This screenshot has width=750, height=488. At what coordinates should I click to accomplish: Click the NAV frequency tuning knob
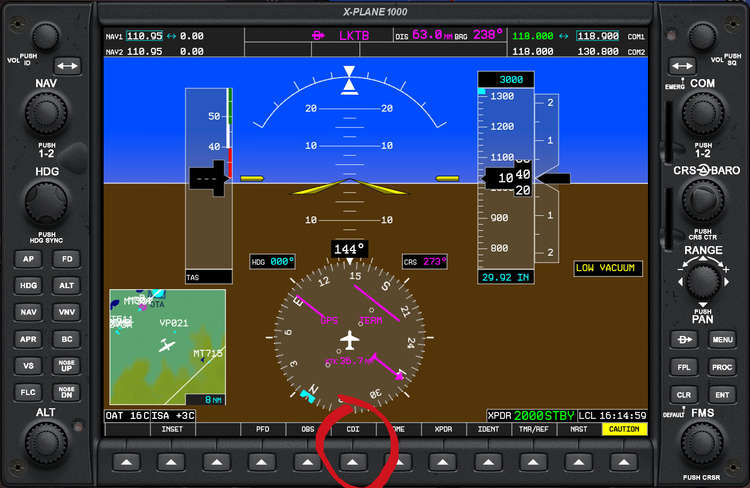46,113
